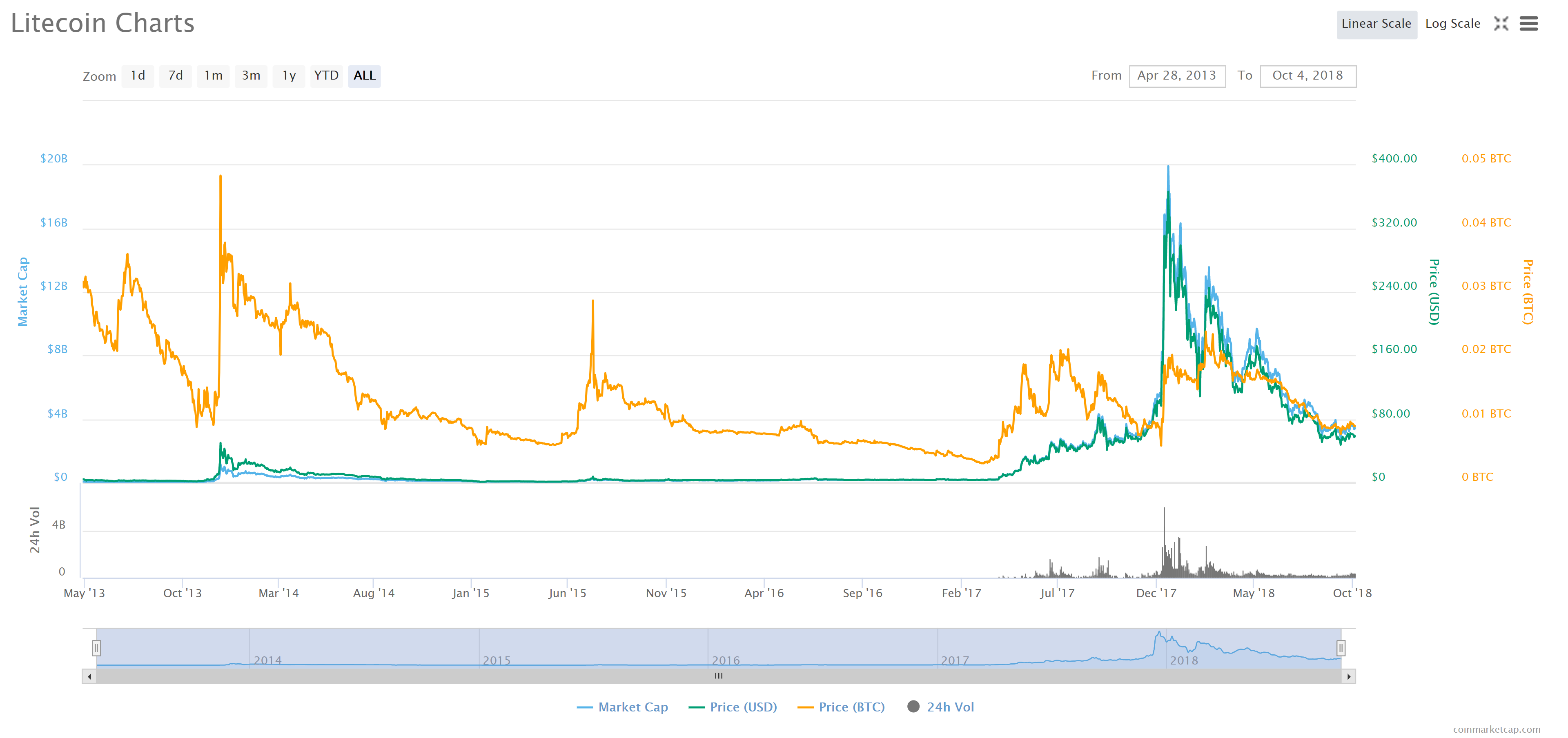
Task: Click the Oct '18 x-axis label
Action: click(x=1352, y=593)
